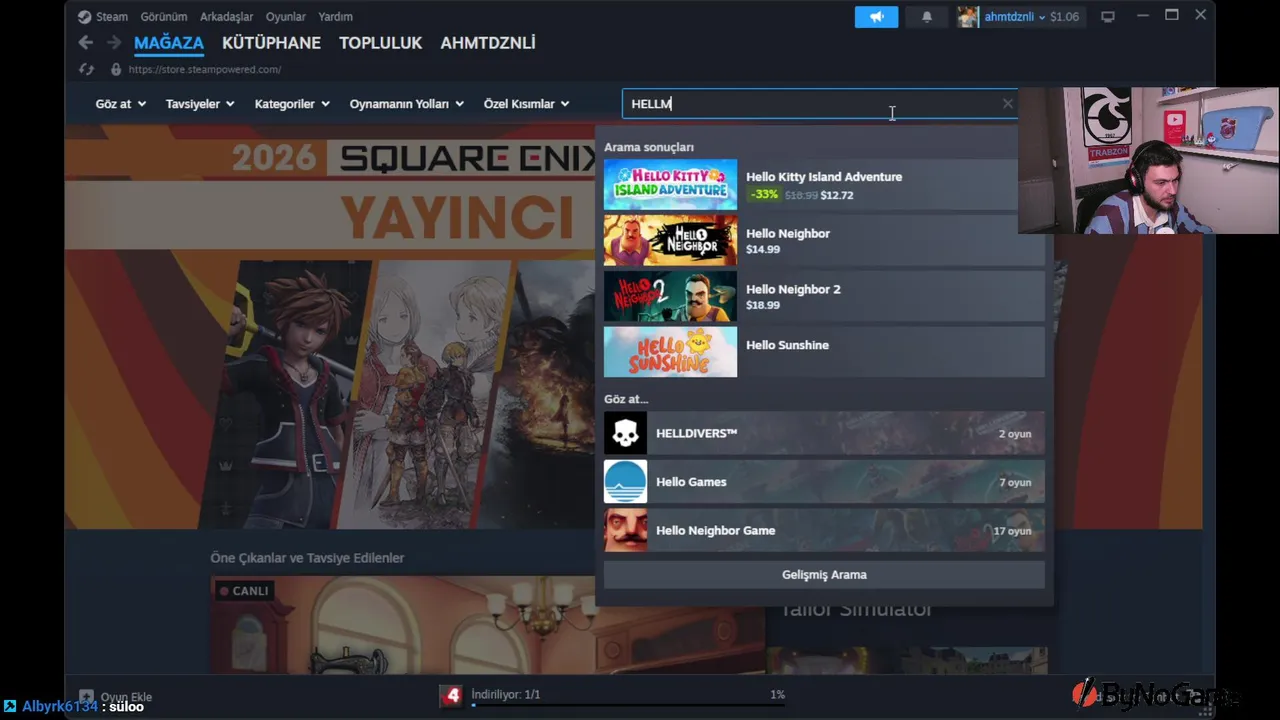This screenshot has width=1280, height=720.
Task: Click the downloading game icon
Action: [x=452, y=696]
